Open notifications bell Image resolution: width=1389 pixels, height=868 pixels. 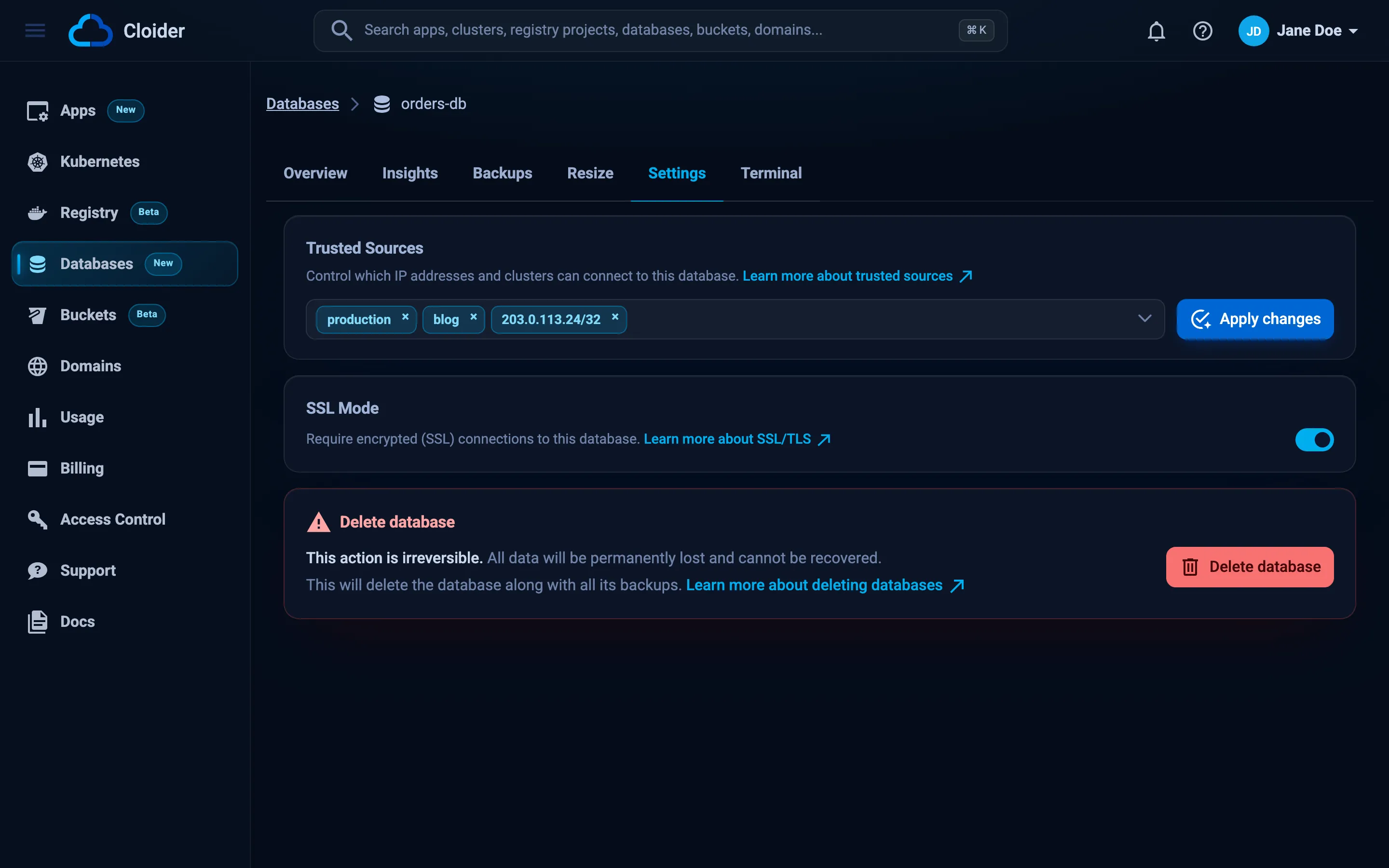click(x=1156, y=31)
